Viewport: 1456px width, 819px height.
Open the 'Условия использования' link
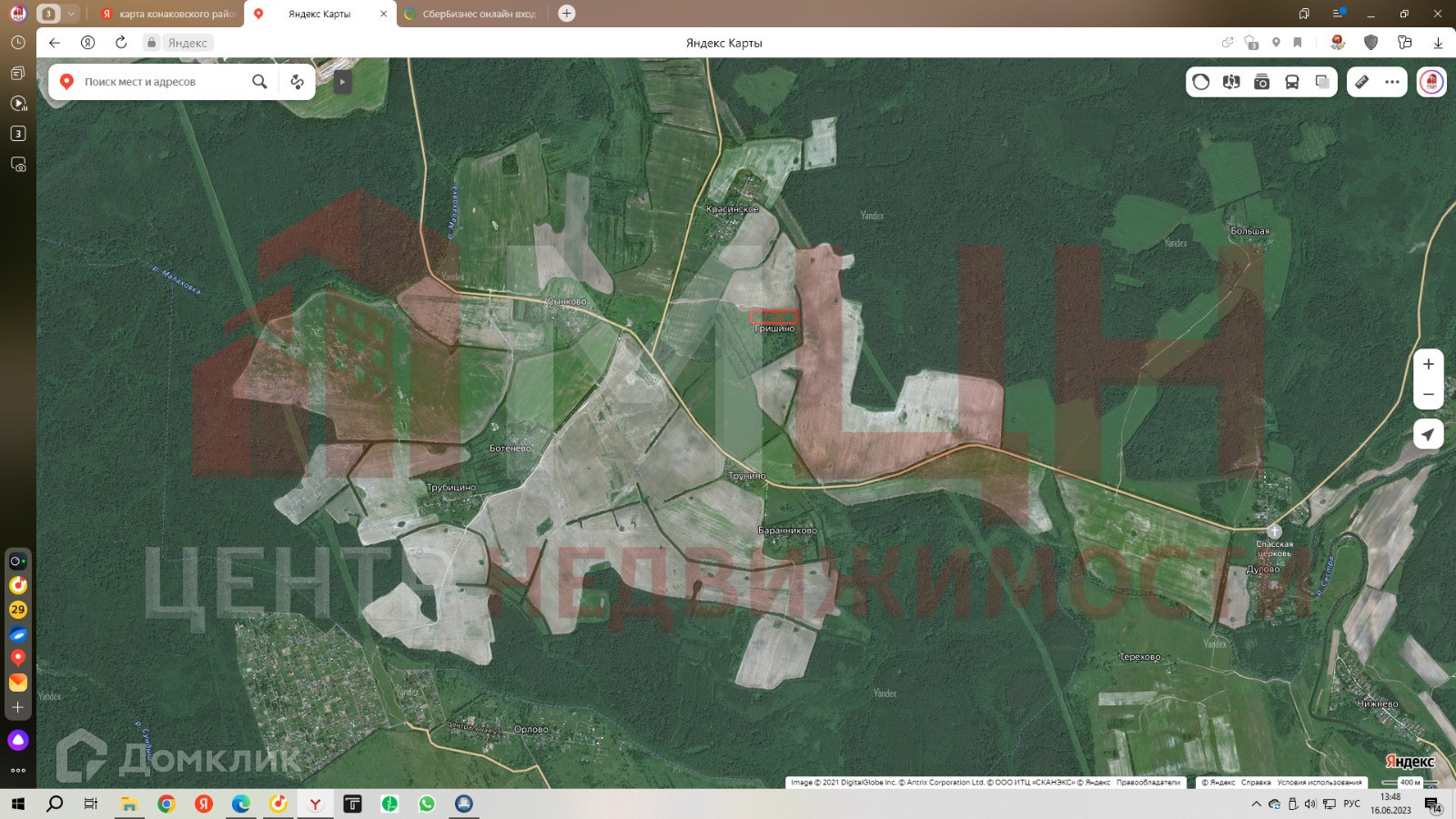(x=1319, y=783)
